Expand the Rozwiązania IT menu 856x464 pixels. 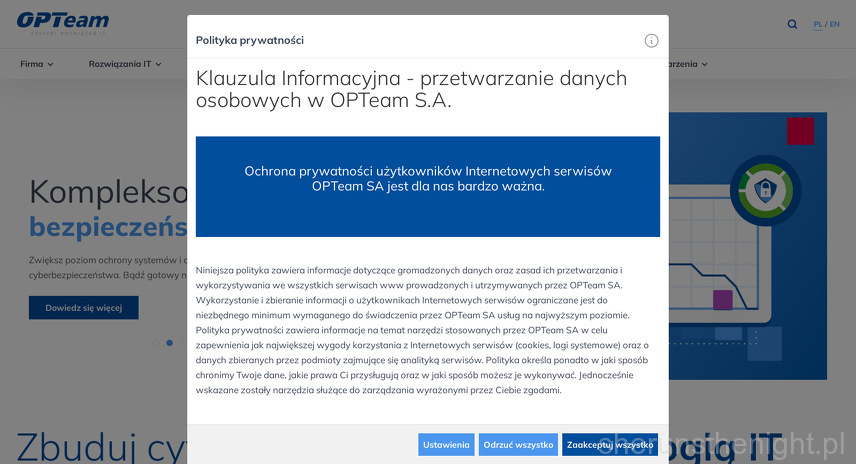pos(125,64)
